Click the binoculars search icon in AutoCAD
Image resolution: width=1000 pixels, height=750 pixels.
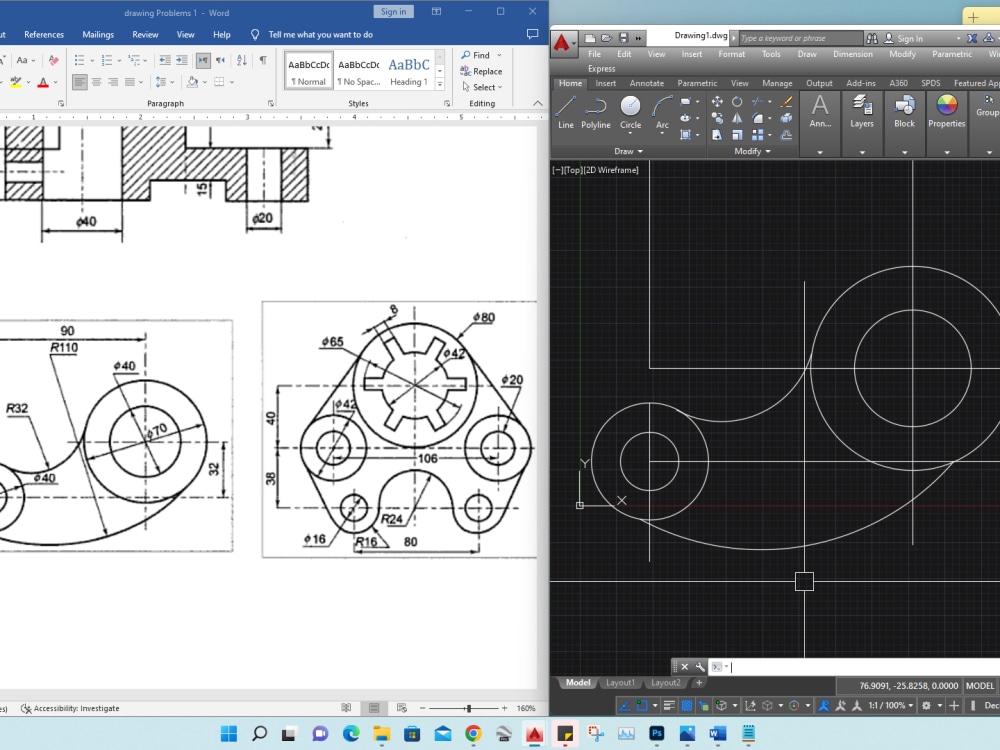coord(872,38)
